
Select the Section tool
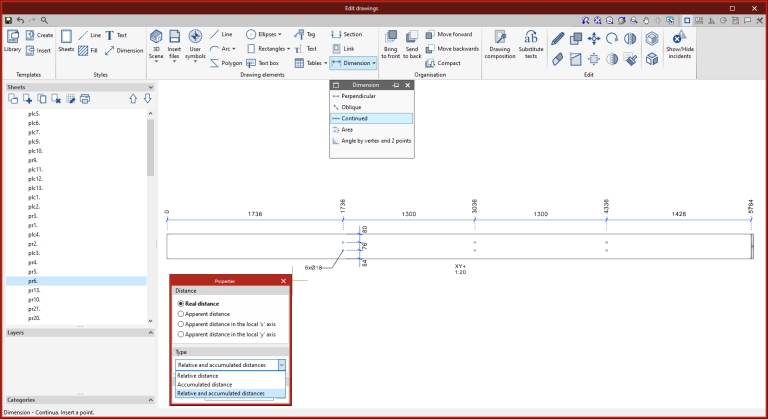click(x=346, y=34)
